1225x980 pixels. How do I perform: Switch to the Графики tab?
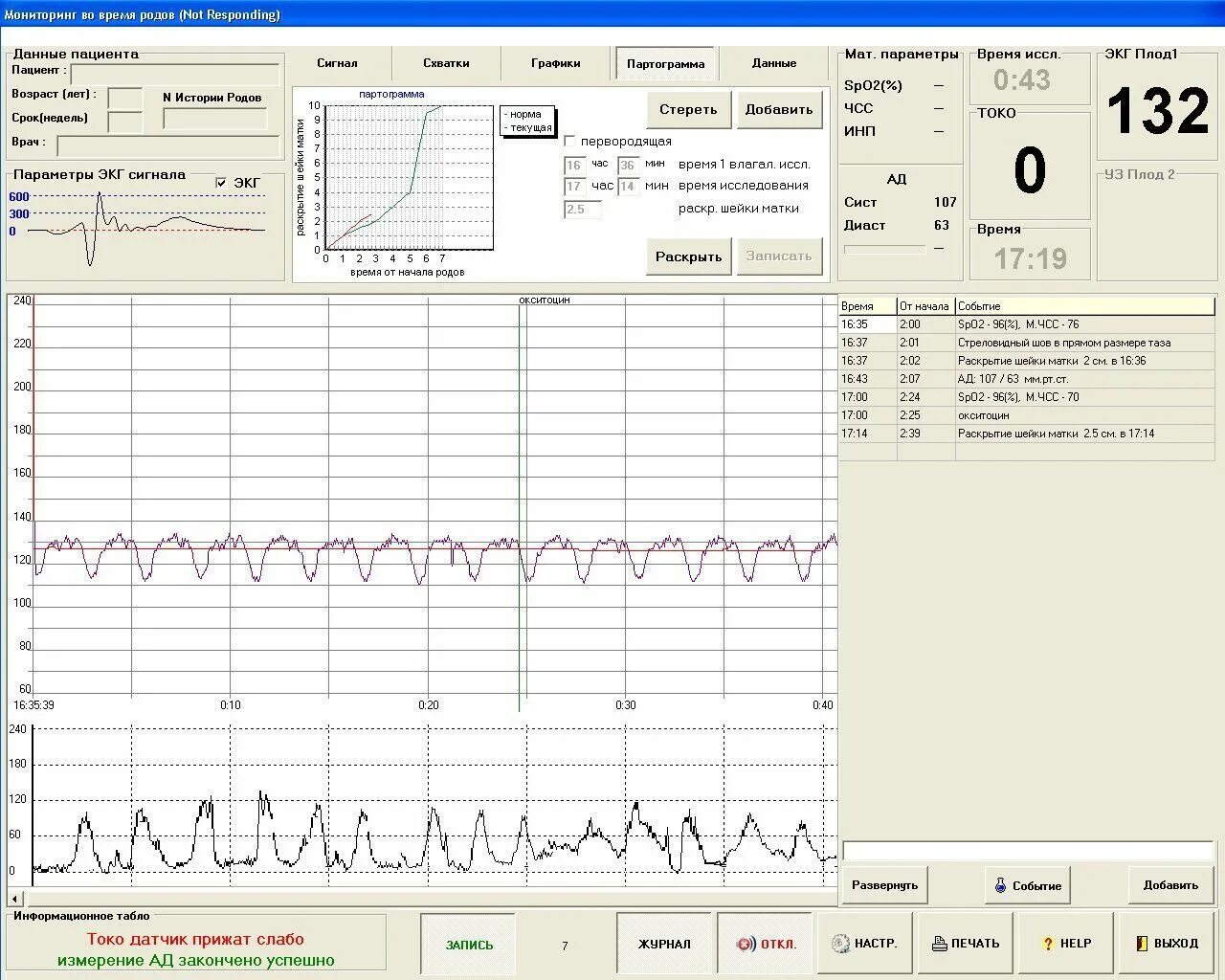coord(556,63)
